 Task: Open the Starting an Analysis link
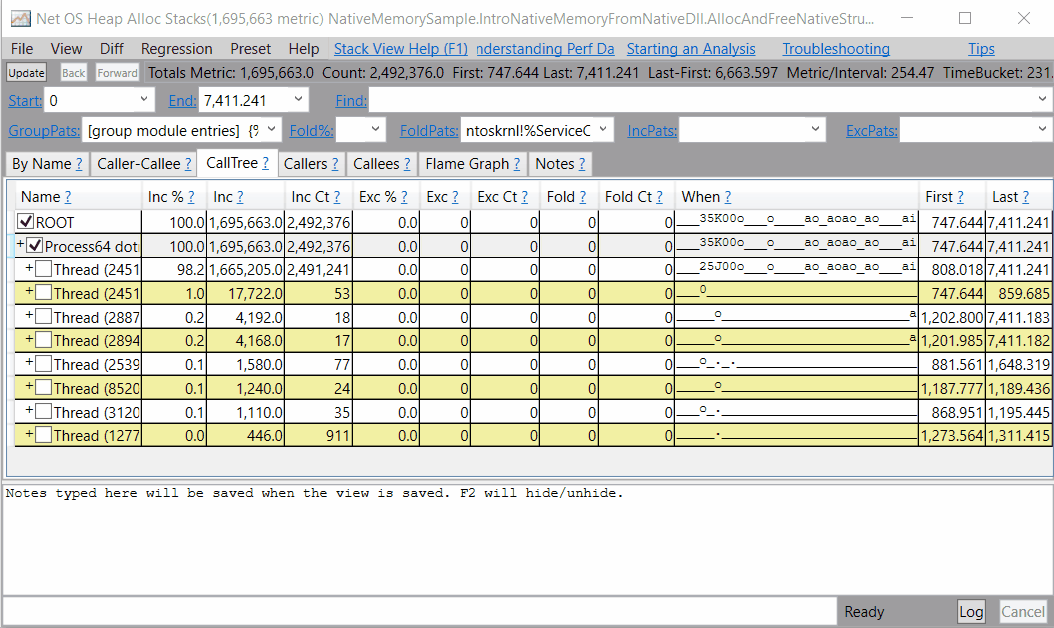point(691,48)
